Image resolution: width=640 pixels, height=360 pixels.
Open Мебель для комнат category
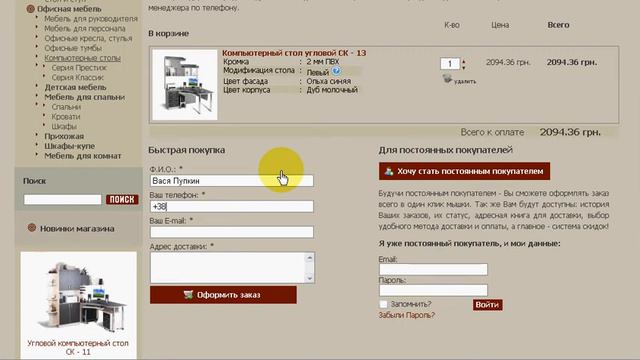click(x=83, y=156)
